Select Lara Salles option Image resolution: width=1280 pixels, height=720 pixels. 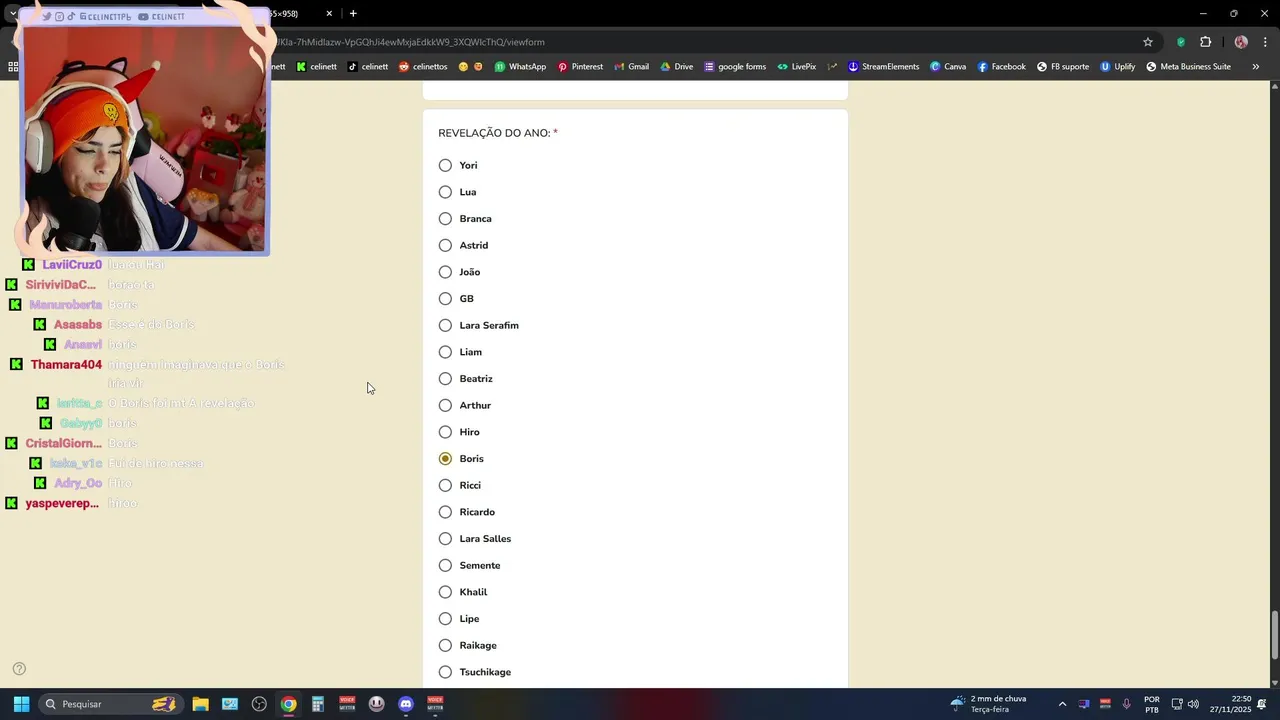click(445, 539)
